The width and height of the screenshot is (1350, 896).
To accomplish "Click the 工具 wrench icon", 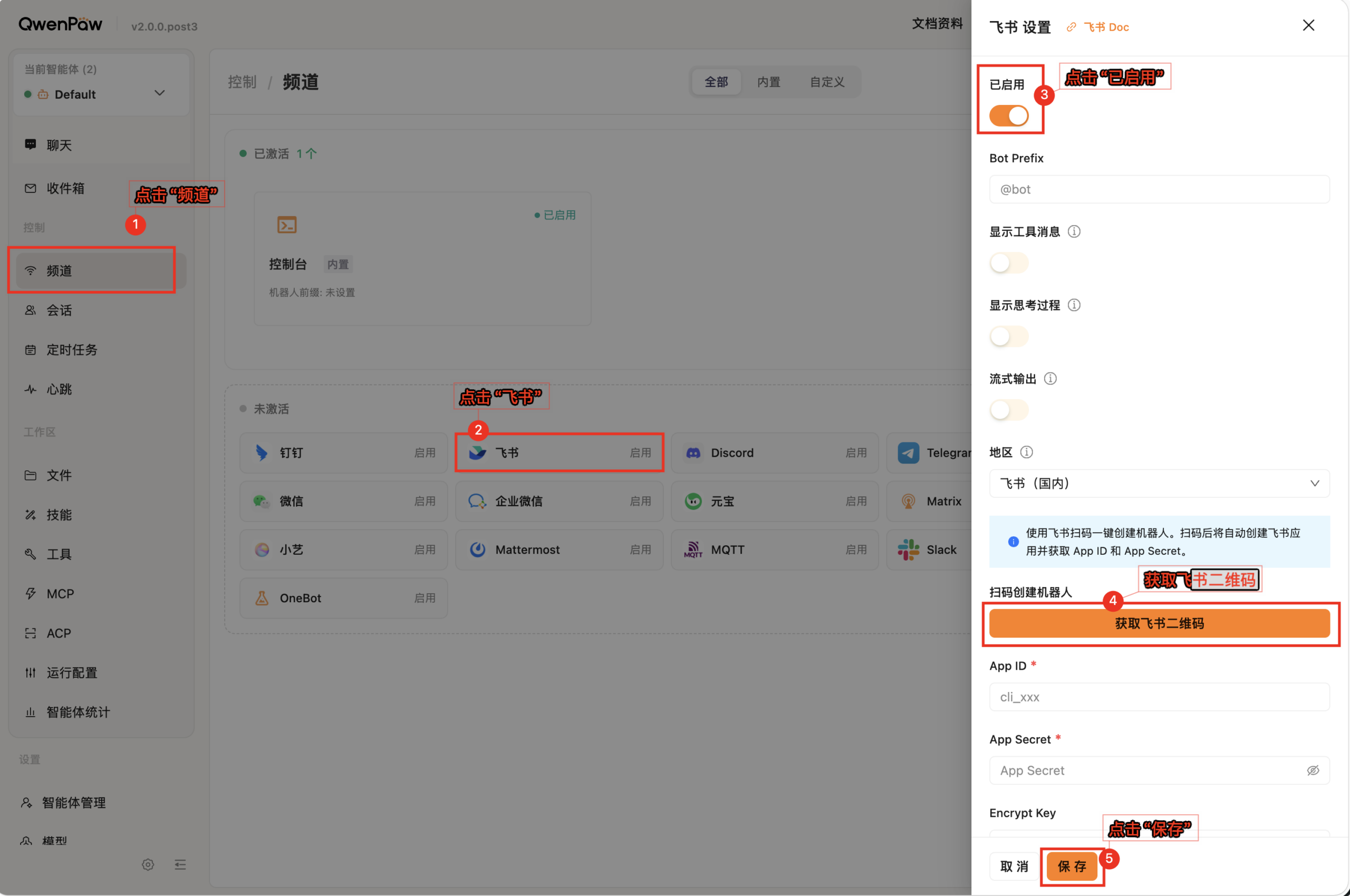I will (x=30, y=554).
